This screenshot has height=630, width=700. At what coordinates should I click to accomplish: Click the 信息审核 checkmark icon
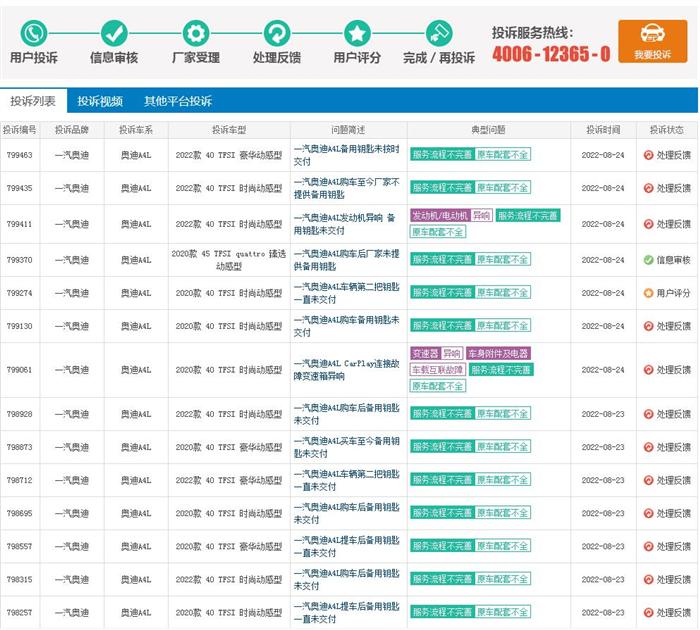pyautogui.click(x=114, y=33)
